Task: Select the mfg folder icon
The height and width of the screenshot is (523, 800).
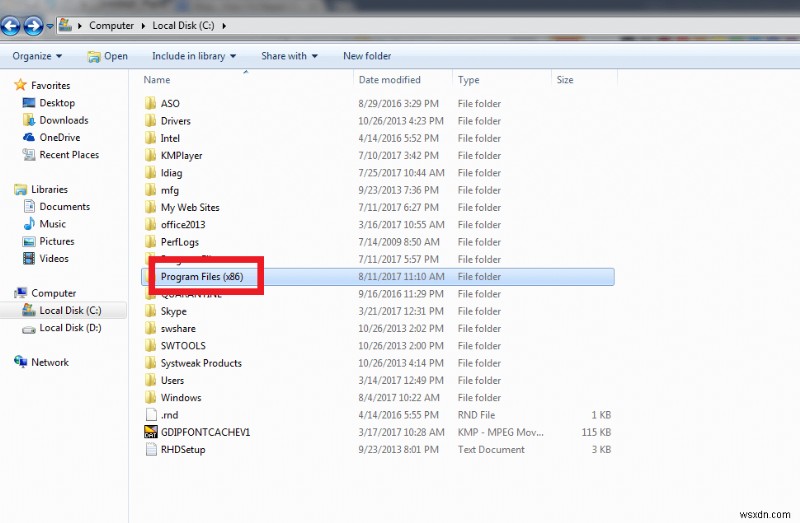Action: (x=150, y=190)
